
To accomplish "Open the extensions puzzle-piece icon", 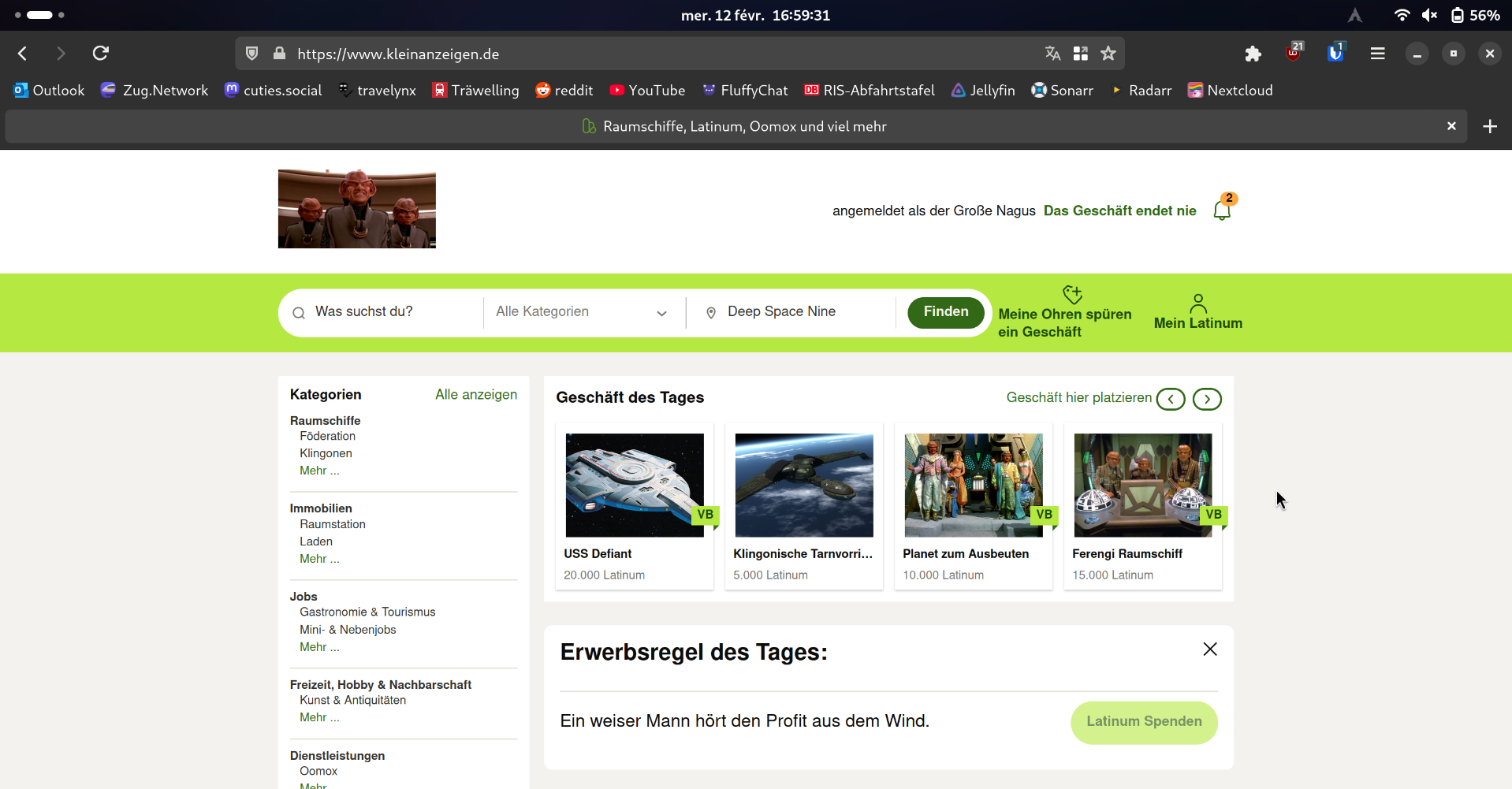I will [1253, 54].
